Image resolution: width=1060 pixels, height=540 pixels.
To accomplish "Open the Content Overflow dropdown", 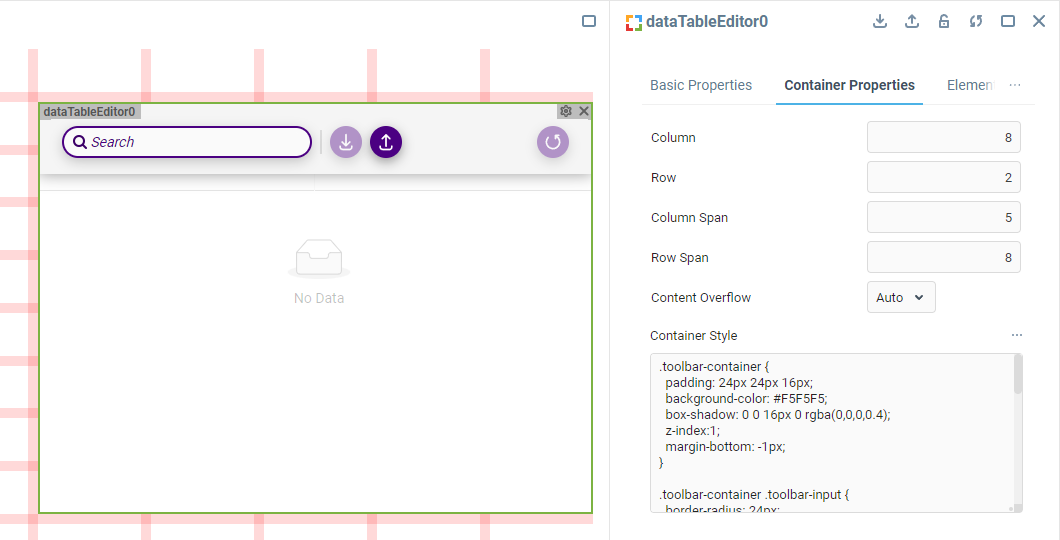I will pyautogui.click(x=901, y=297).
